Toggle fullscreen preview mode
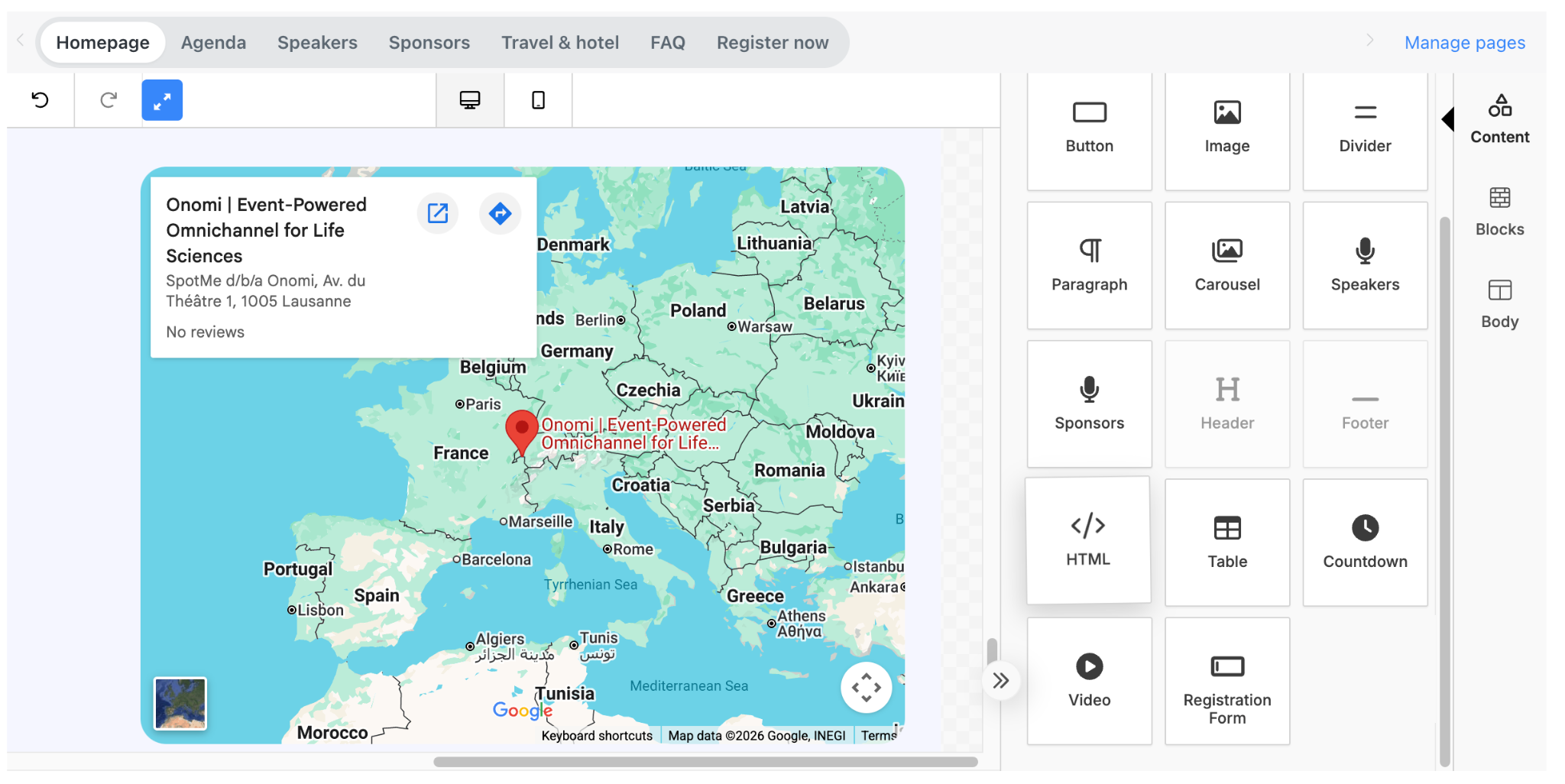1565x784 pixels. coord(162,100)
